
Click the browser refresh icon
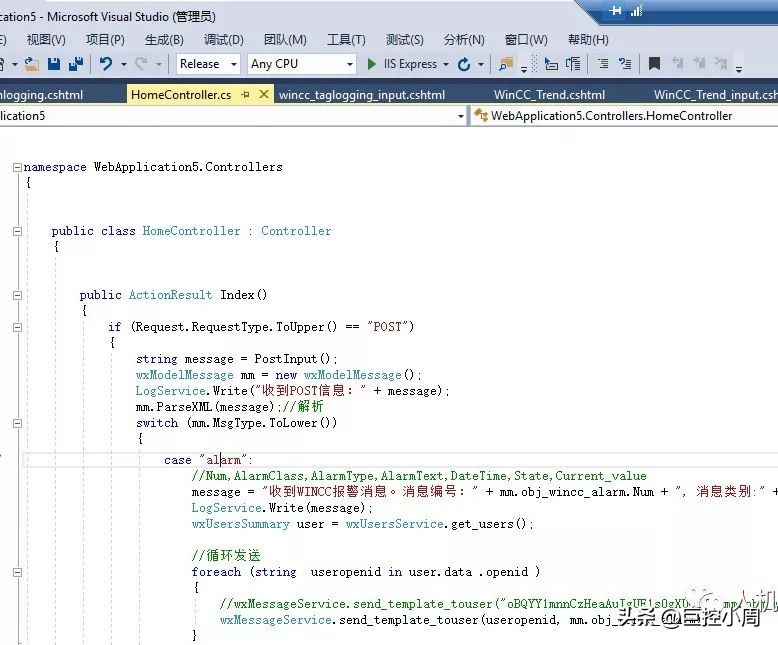tap(463, 64)
